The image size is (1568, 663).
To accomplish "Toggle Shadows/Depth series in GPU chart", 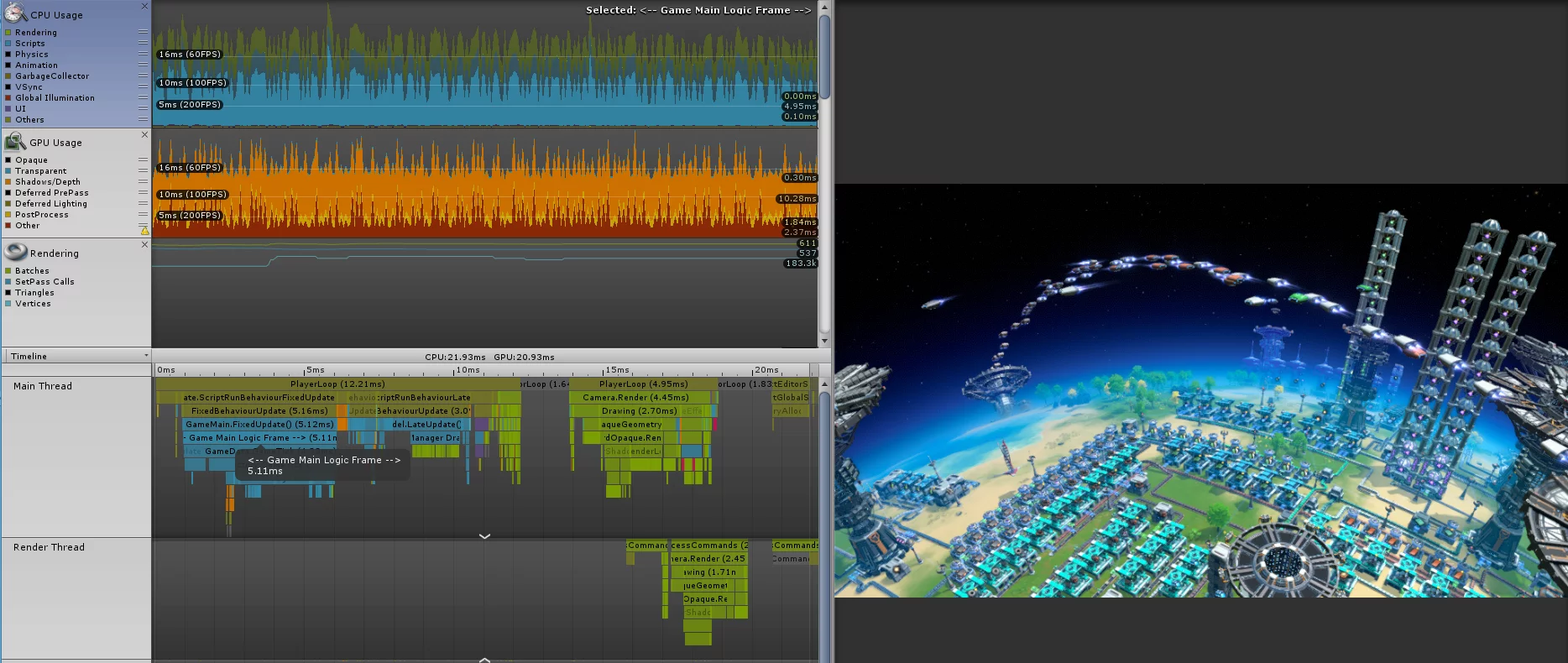I will point(8,182).
